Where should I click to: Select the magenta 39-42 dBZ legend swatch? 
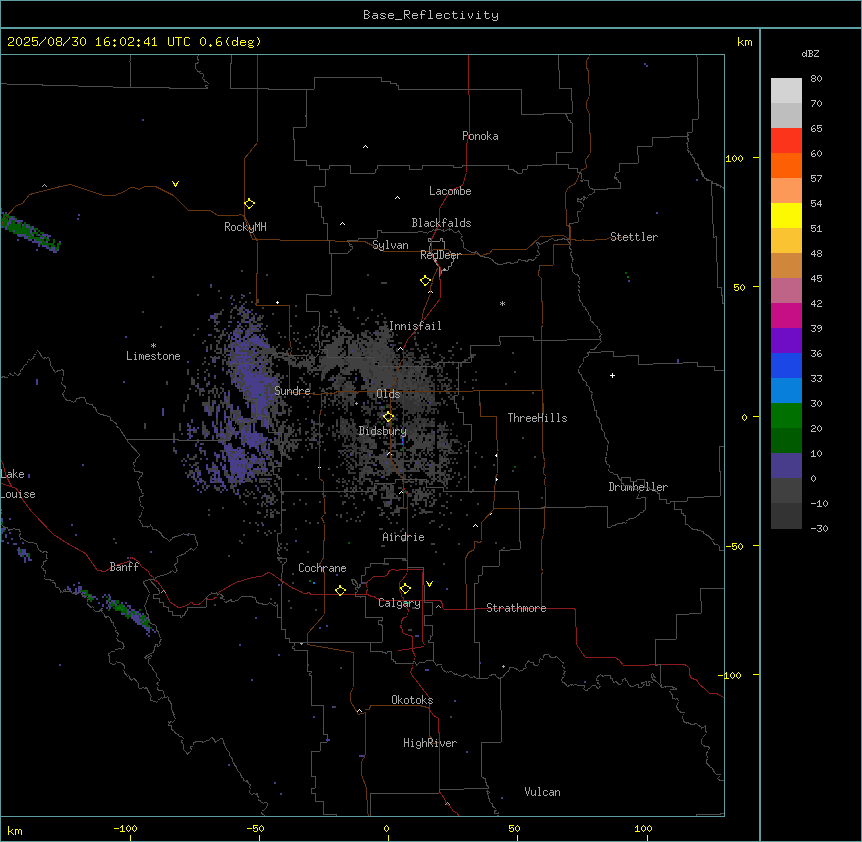point(786,315)
